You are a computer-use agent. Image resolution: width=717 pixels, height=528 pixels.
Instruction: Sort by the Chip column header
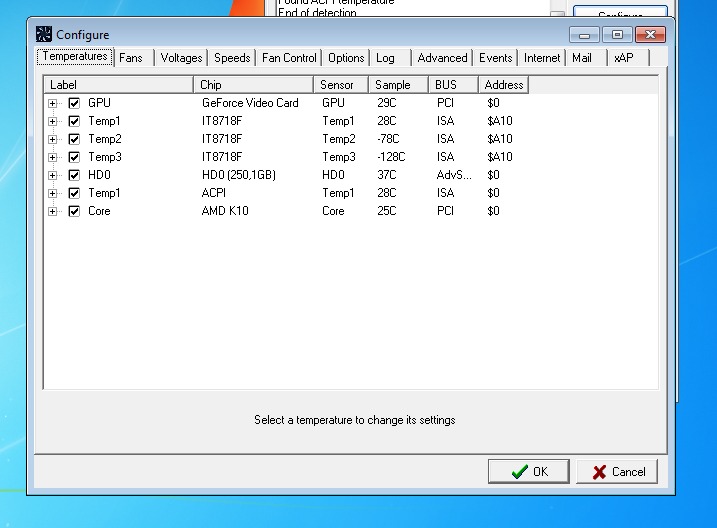(x=254, y=85)
